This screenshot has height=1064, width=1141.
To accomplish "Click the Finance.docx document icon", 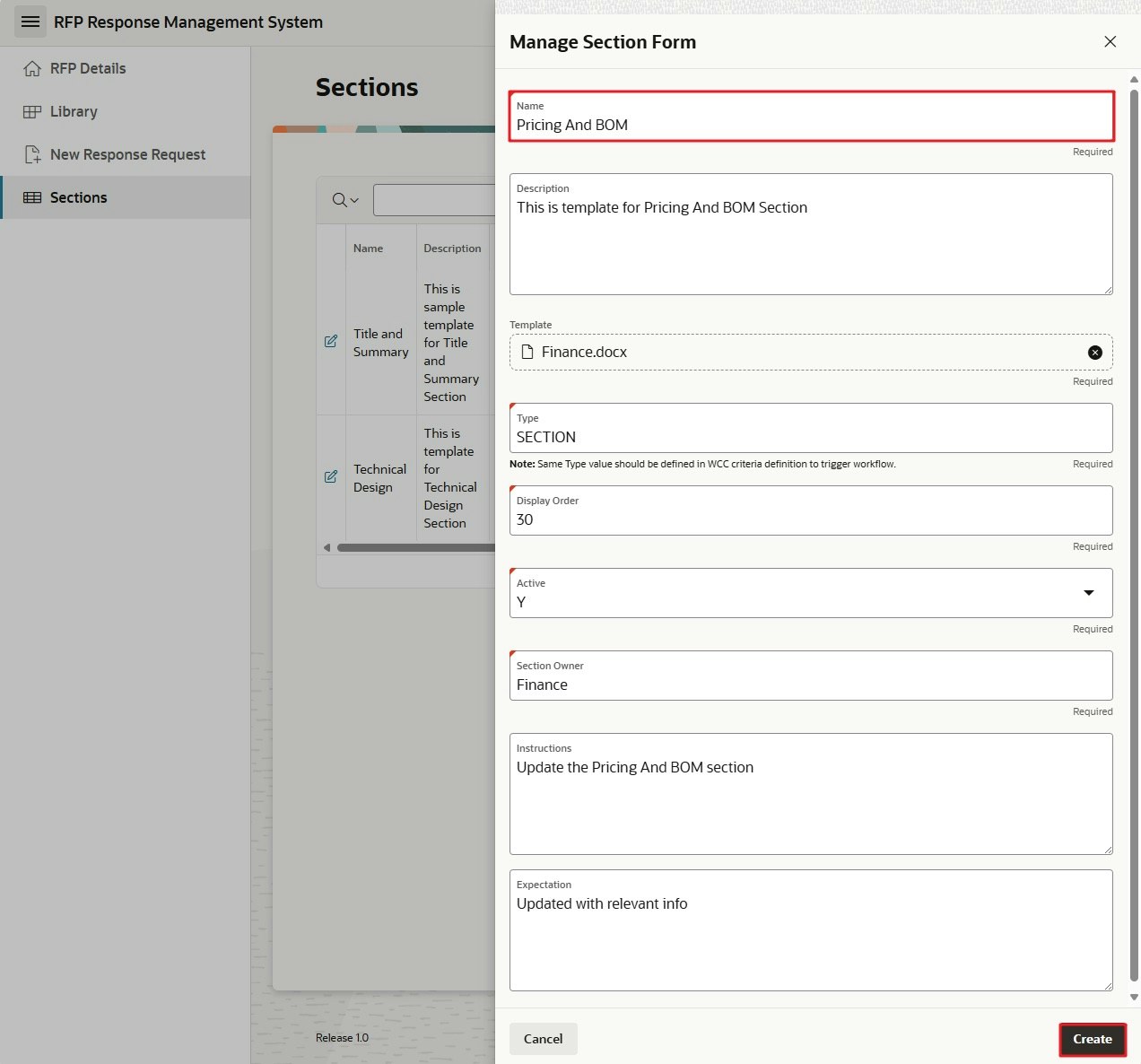I will pyautogui.click(x=527, y=352).
